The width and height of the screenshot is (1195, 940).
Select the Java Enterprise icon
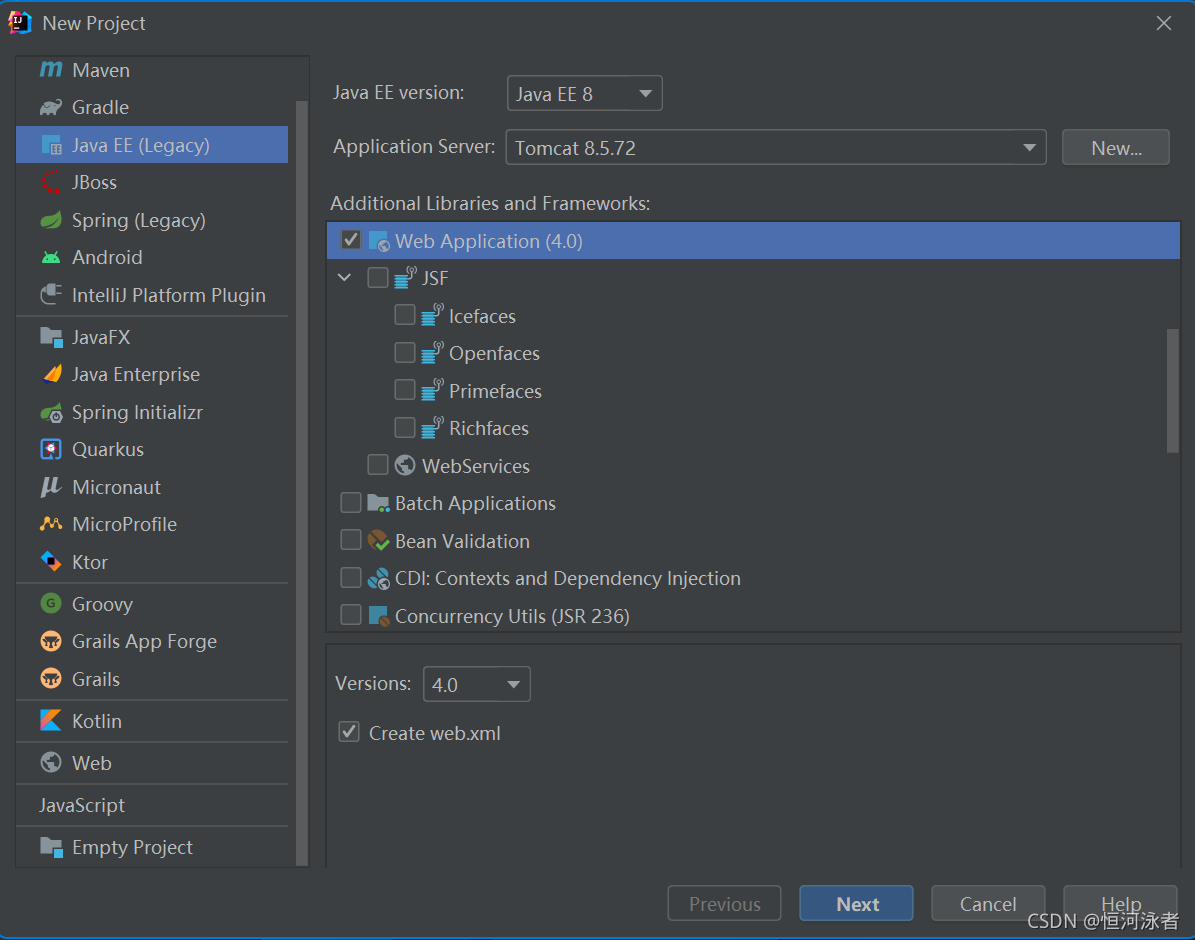52,374
